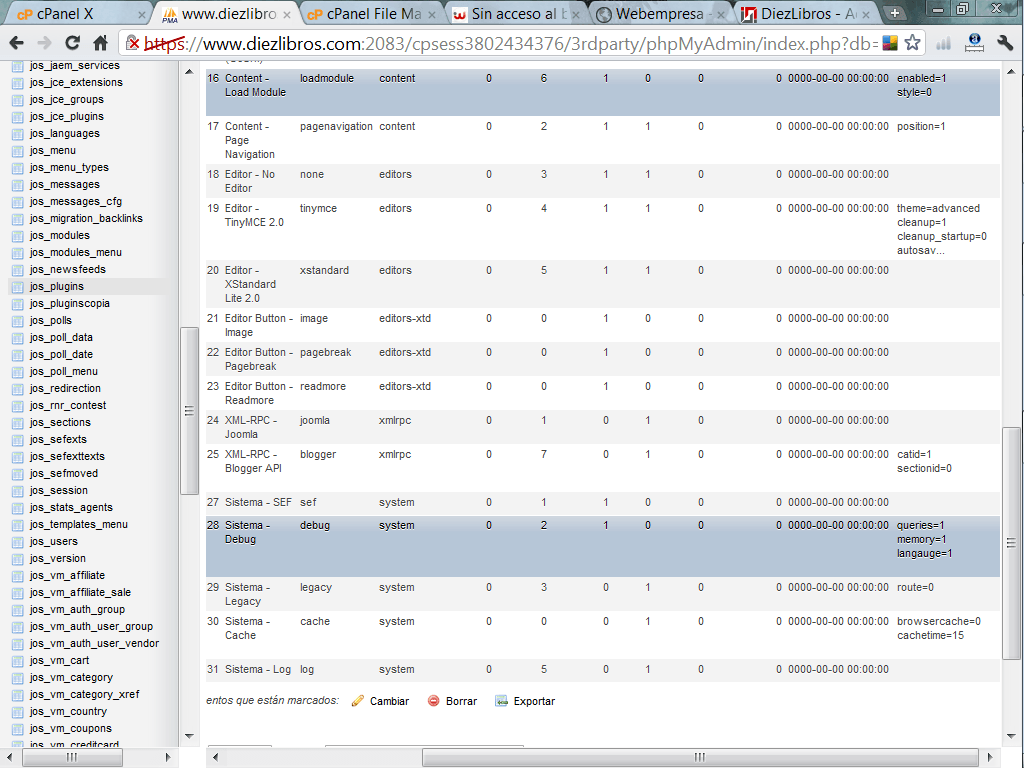Click table icon beside jos_vm_cart
Viewport: 1024px width, 768px height.
click(18, 661)
